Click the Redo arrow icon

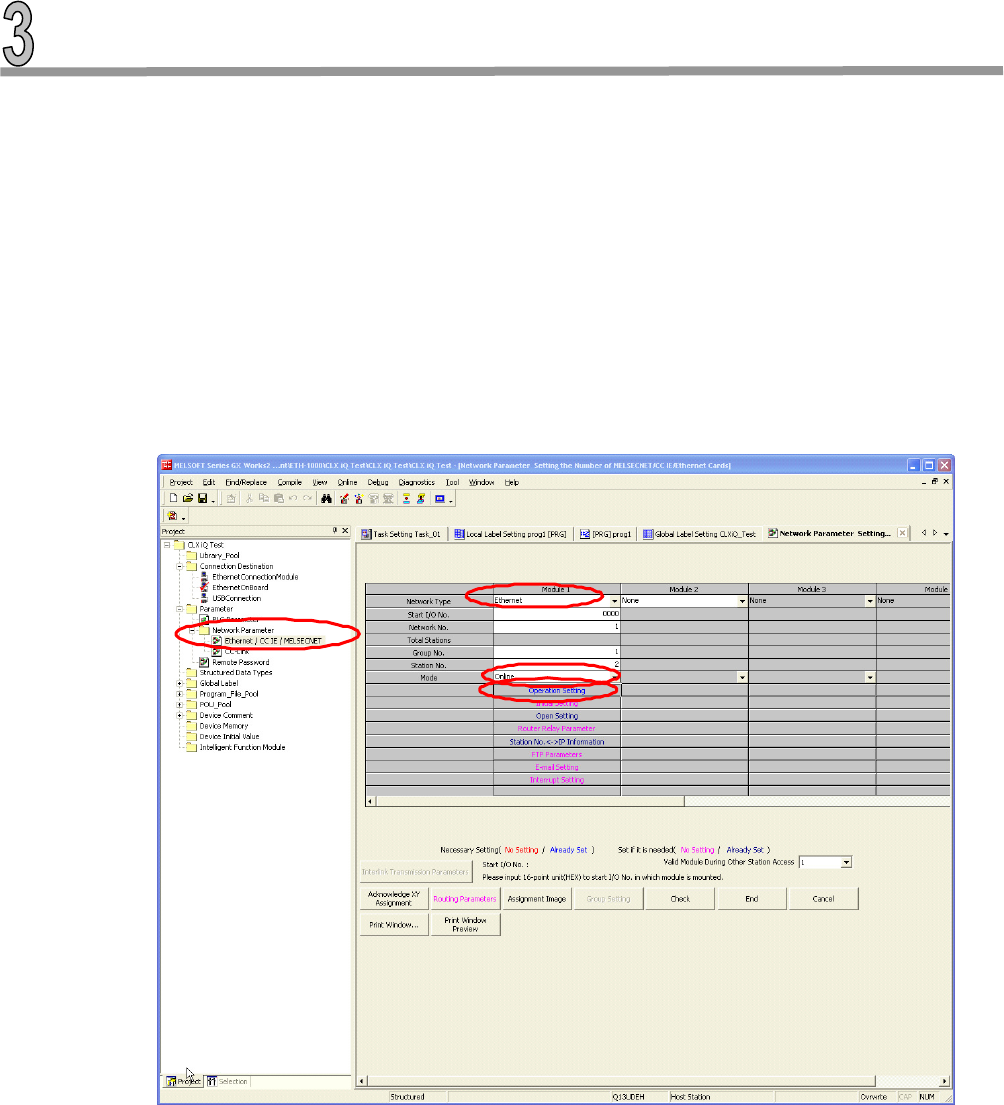pyautogui.click(x=307, y=499)
